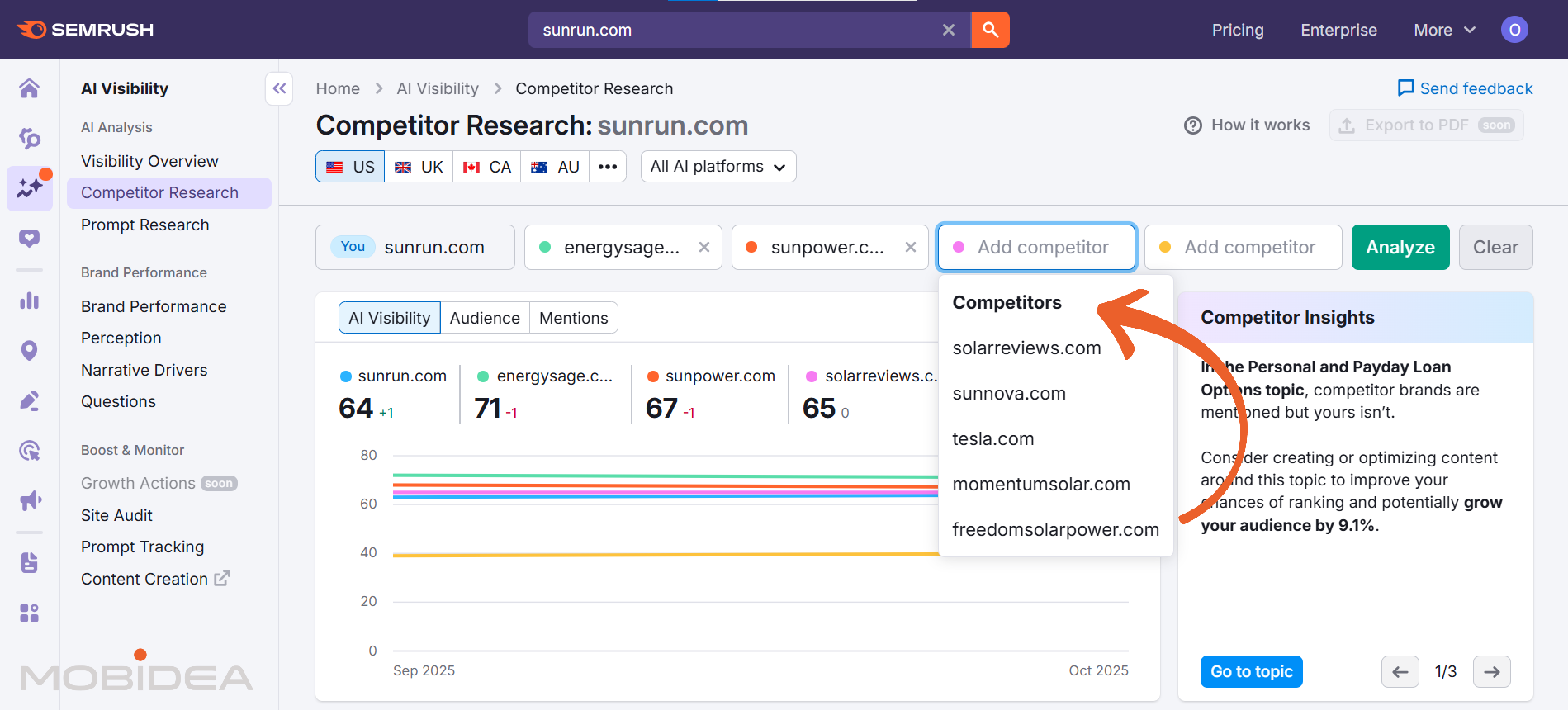Viewport: 1568px width, 710px height.
Task: Toggle energysage.com series in chart legend
Action: click(x=545, y=376)
